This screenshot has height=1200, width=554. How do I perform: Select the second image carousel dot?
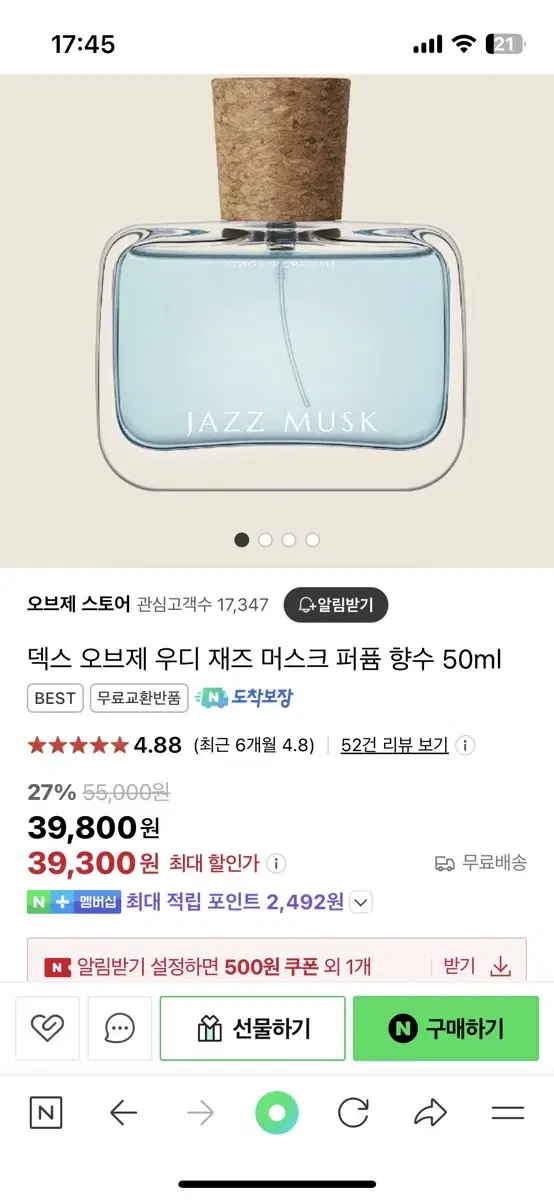[265, 540]
